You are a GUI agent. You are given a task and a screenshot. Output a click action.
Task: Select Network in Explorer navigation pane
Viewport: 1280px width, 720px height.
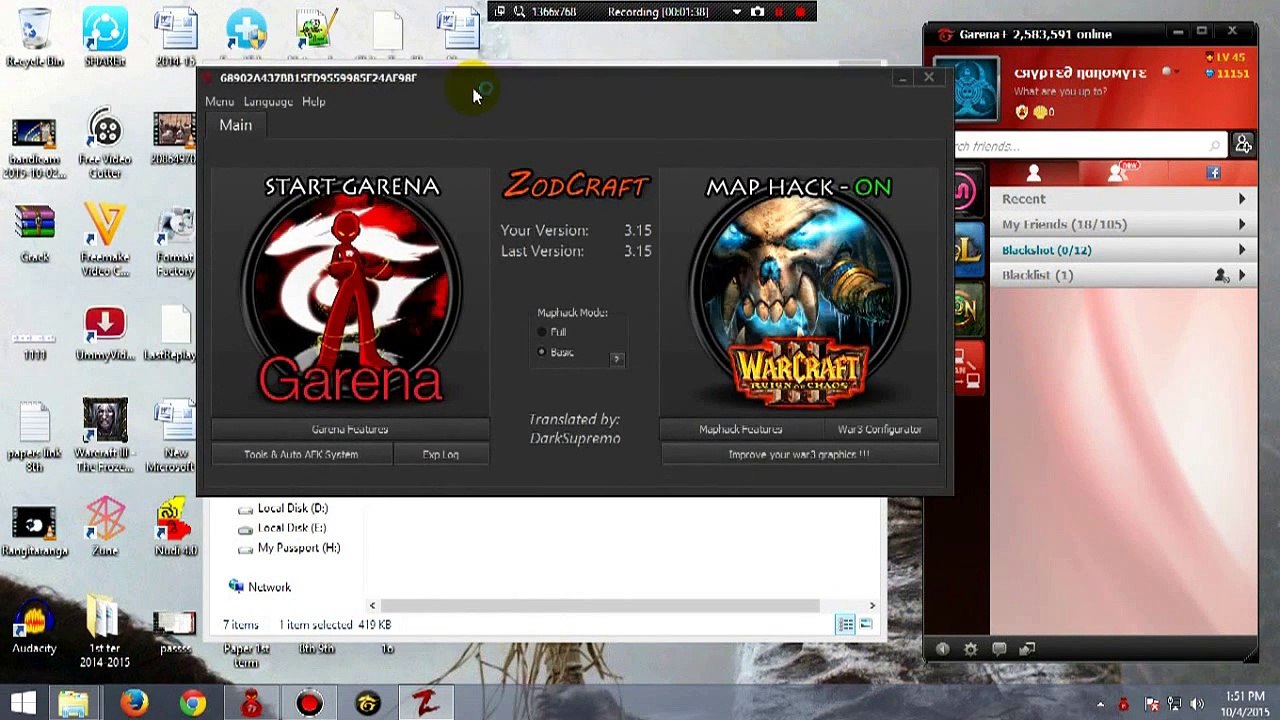coord(260,587)
